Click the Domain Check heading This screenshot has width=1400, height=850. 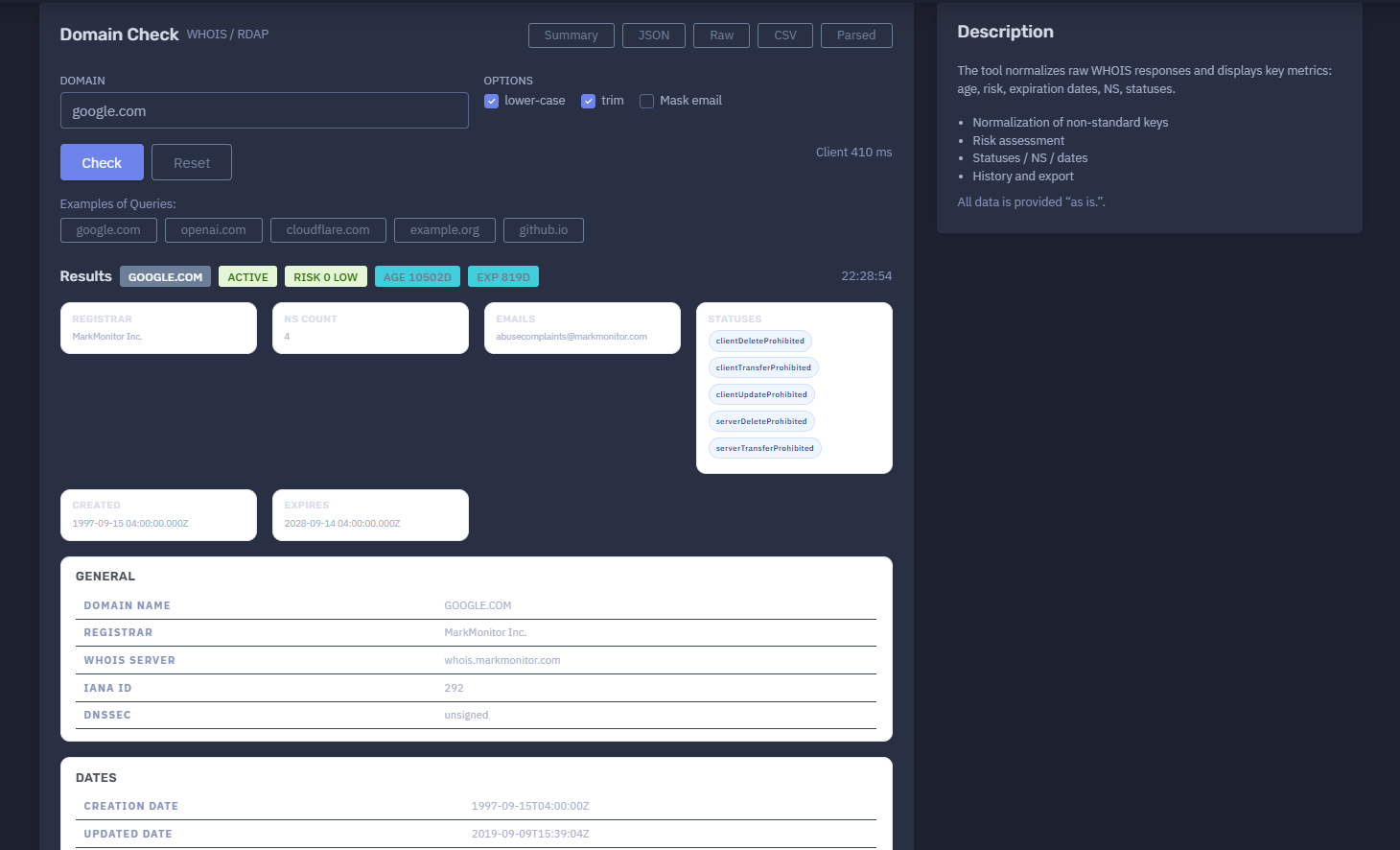point(119,35)
